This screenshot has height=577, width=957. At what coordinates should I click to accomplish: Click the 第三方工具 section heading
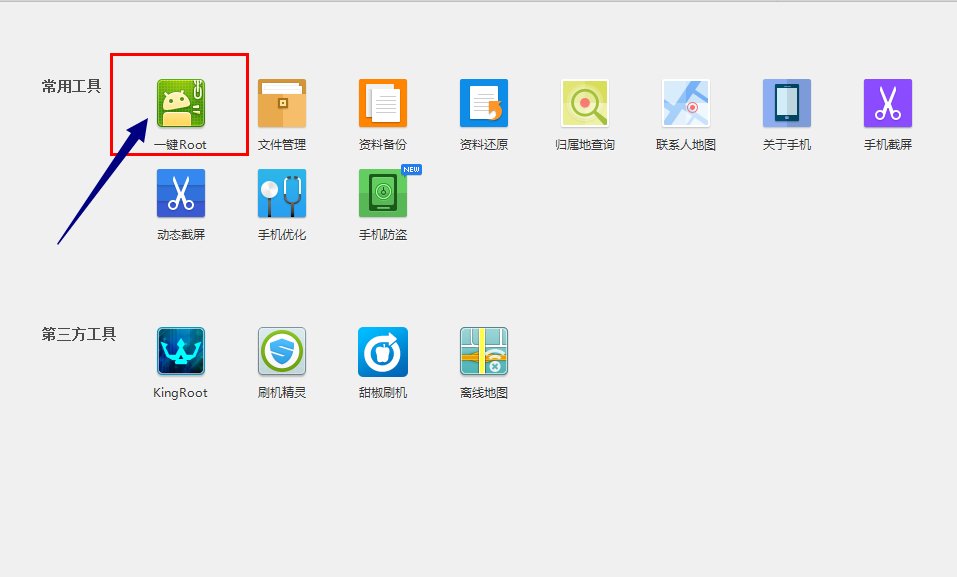point(79,334)
